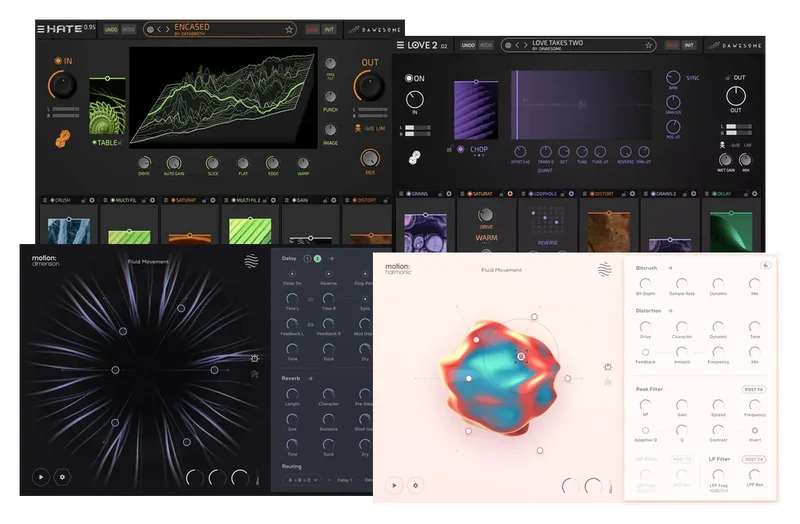Click LOVE 2 limiter skull icon
Viewport: 800px width, 524px height.
[722, 145]
